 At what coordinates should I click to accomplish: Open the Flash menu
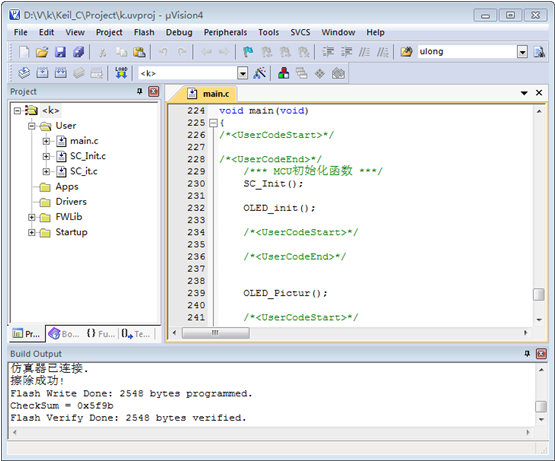point(144,32)
